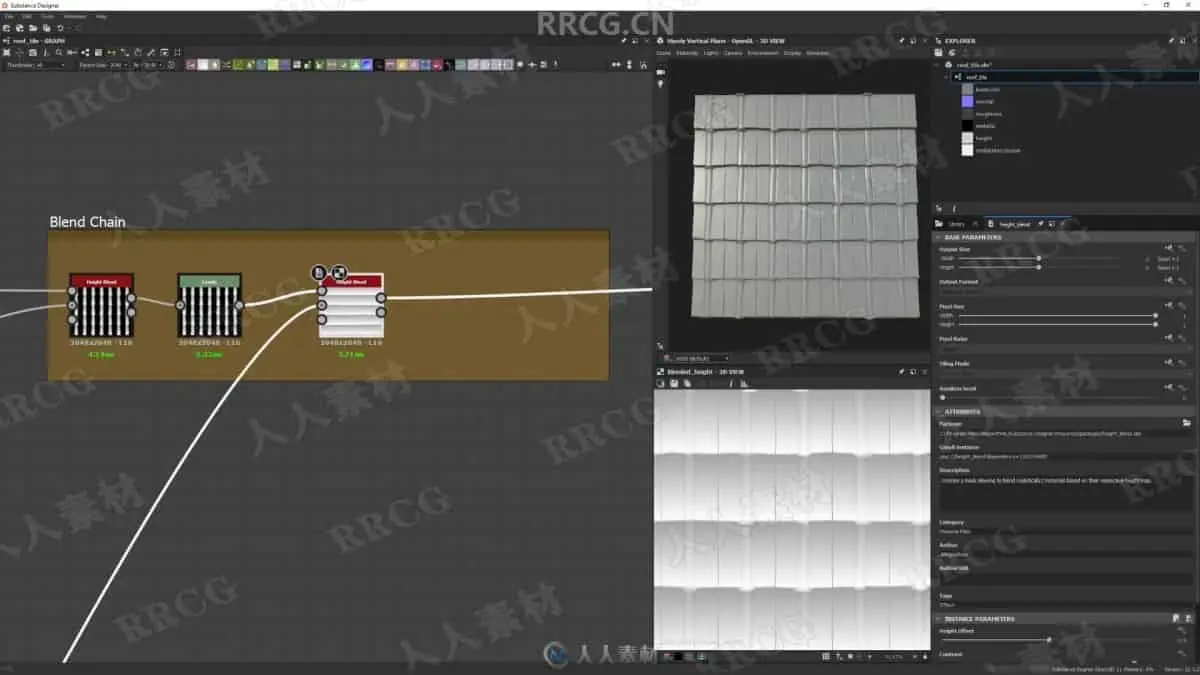Select the basecolor output in Explorer
Screen dimensions: 1200x675
coord(987,89)
